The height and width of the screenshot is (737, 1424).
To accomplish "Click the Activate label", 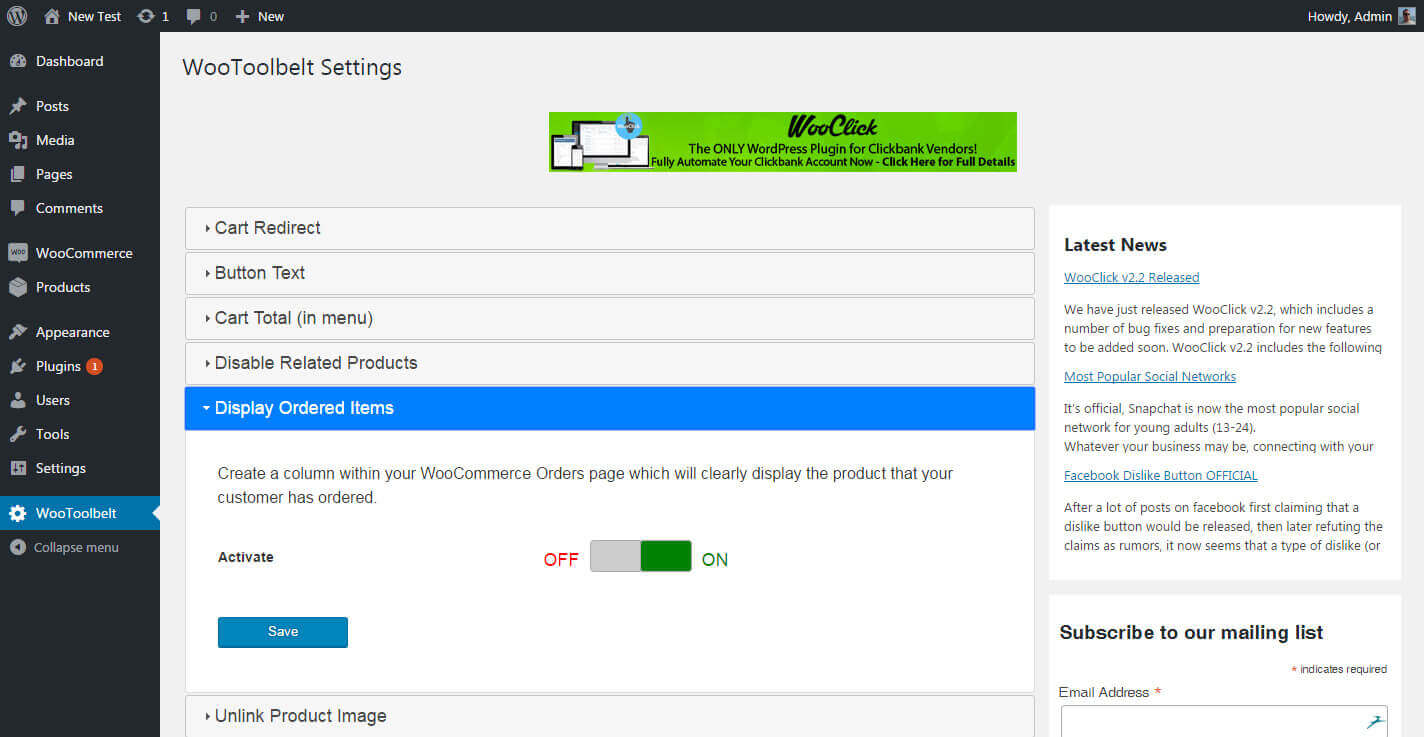I will (x=246, y=557).
